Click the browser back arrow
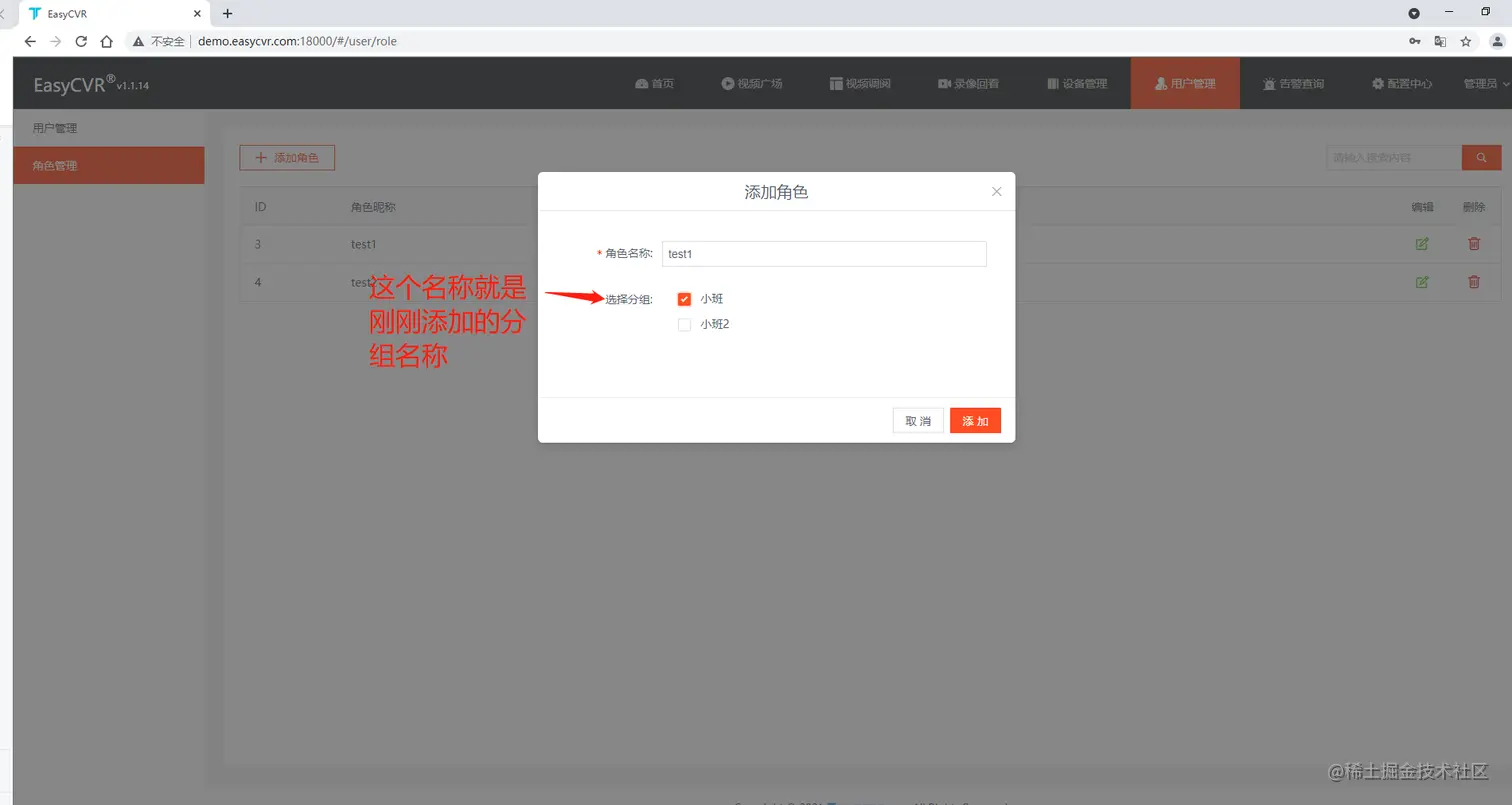Viewport: 1512px width, 805px height. pos(30,41)
